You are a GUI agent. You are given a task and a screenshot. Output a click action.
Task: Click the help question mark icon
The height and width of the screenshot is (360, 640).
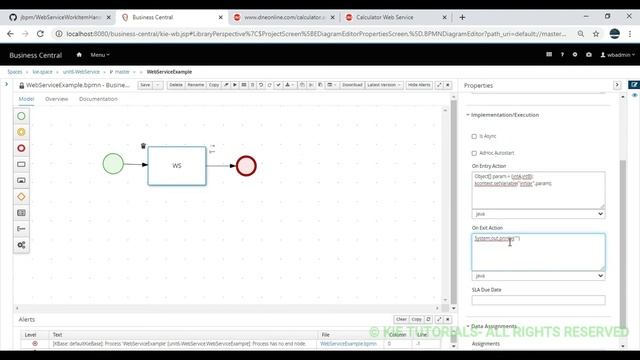[x=562, y=55]
